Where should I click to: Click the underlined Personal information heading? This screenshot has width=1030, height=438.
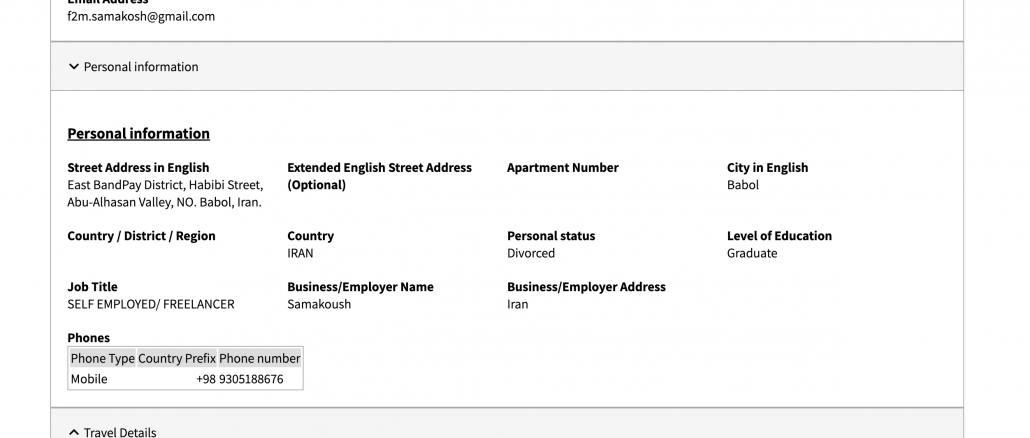click(138, 134)
